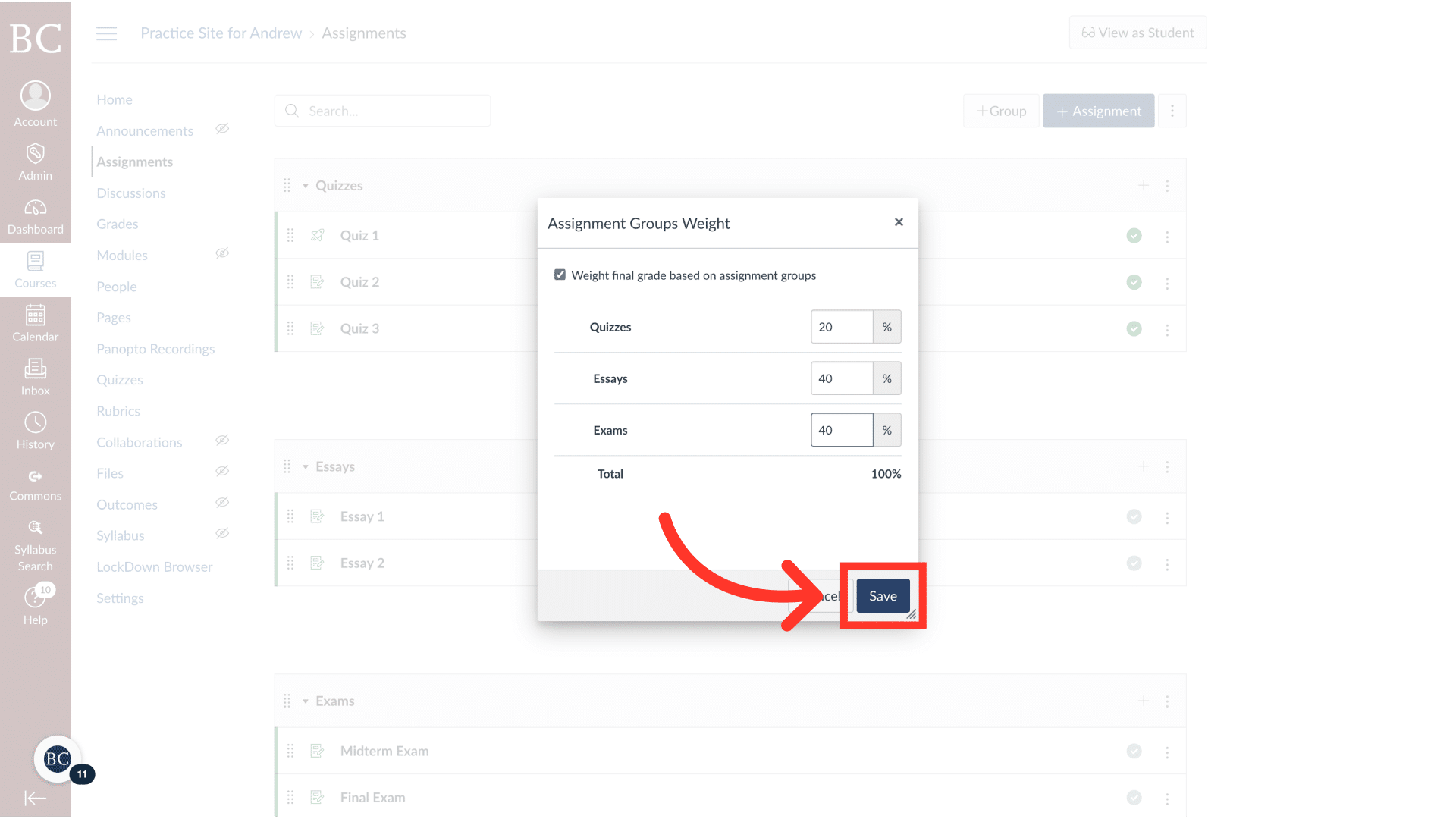
Task: Collapse the Quizzes assignment group
Action: coord(306,185)
